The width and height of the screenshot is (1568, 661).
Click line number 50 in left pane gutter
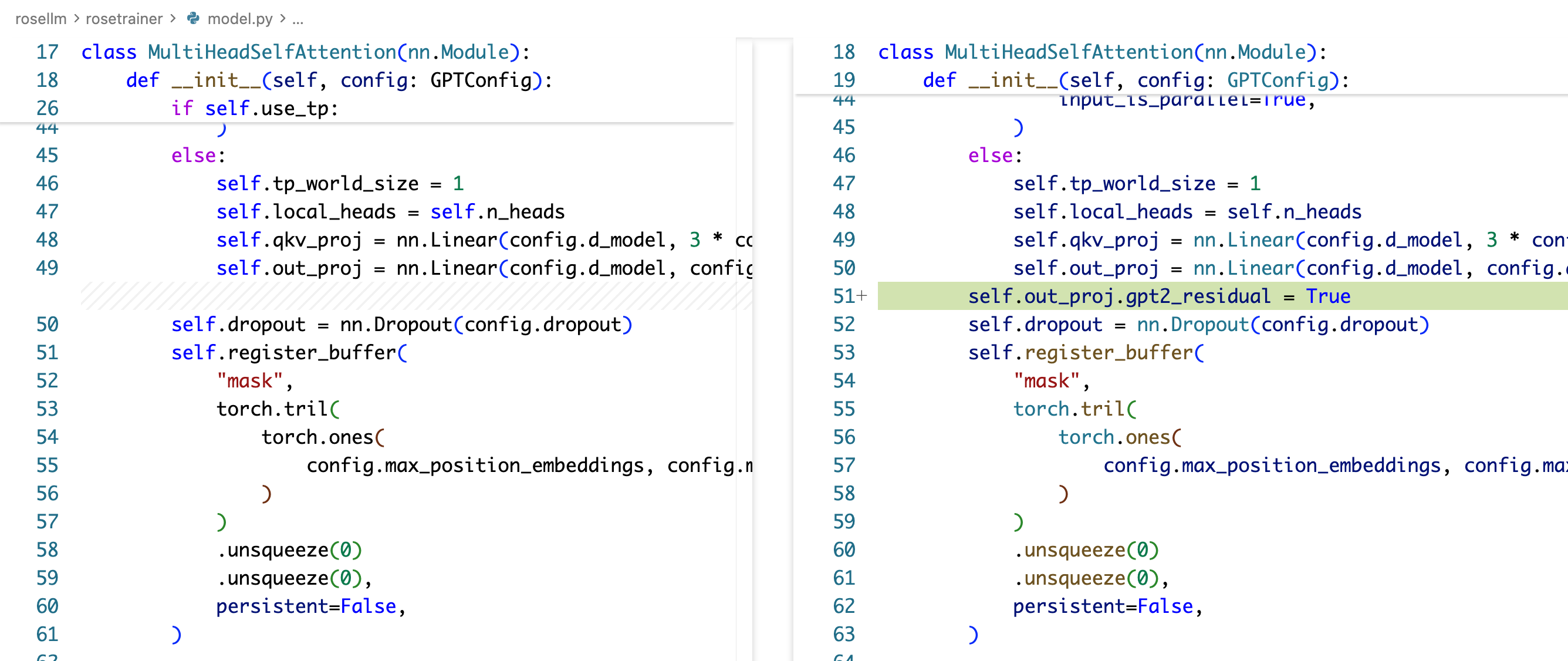coord(47,325)
